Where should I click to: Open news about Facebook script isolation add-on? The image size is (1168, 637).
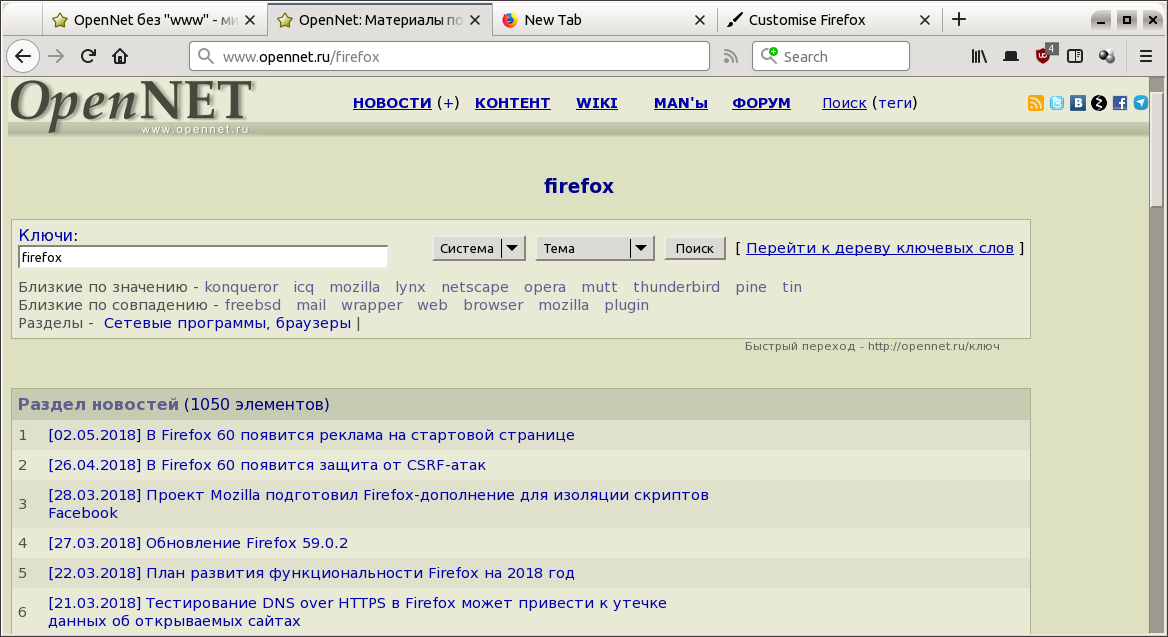pyautogui.click(x=378, y=504)
